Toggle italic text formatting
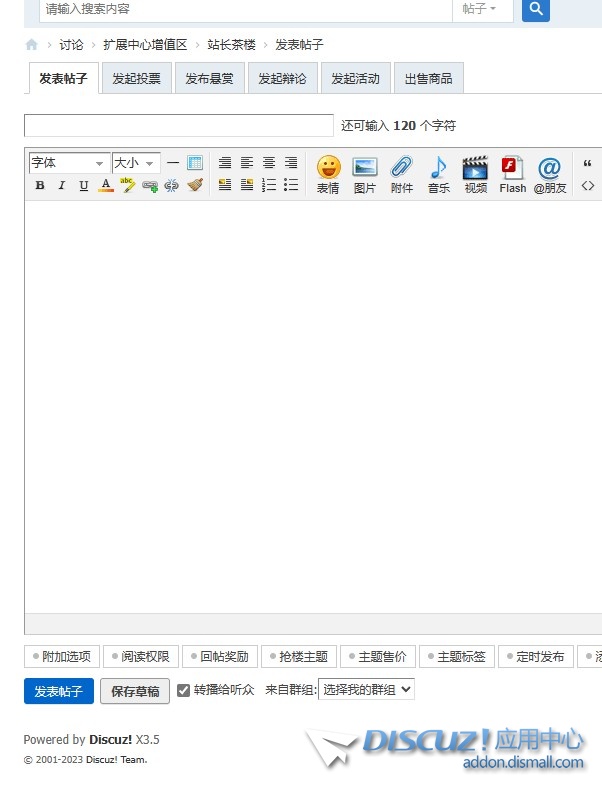 point(61,185)
